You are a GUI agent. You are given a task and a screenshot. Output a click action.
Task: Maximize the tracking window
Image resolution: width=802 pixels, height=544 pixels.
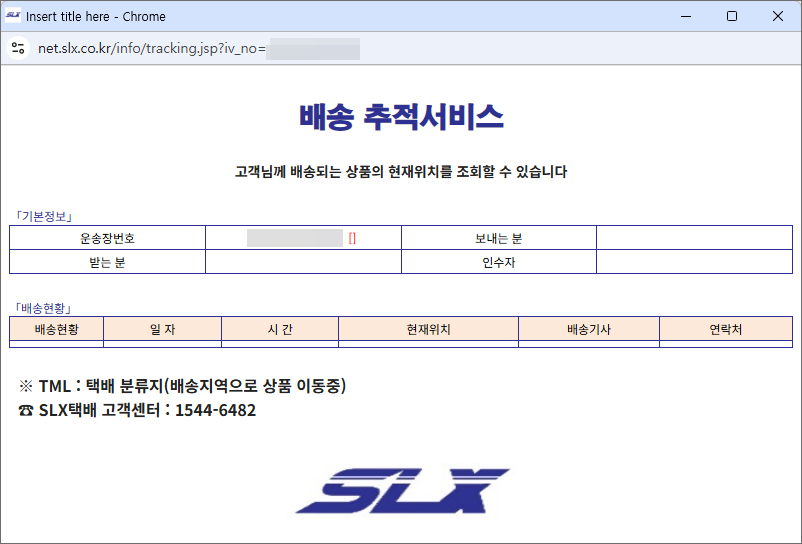pyautogui.click(x=732, y=16)
